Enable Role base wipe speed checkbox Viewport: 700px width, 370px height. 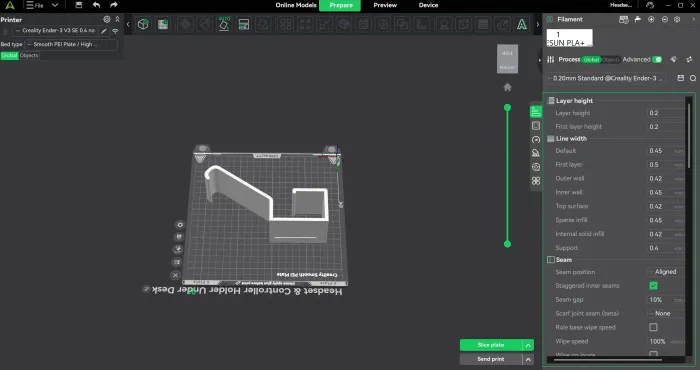coord(654,327)
